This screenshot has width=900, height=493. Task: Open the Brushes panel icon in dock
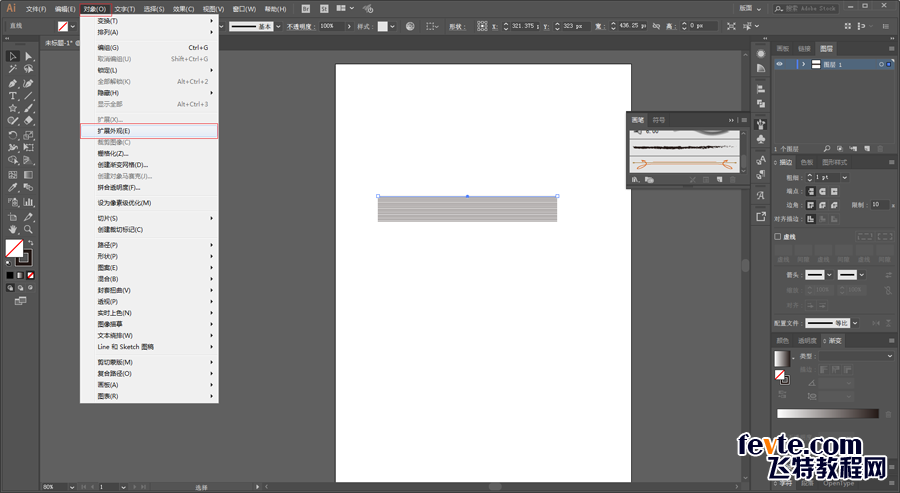coord(761,124)
